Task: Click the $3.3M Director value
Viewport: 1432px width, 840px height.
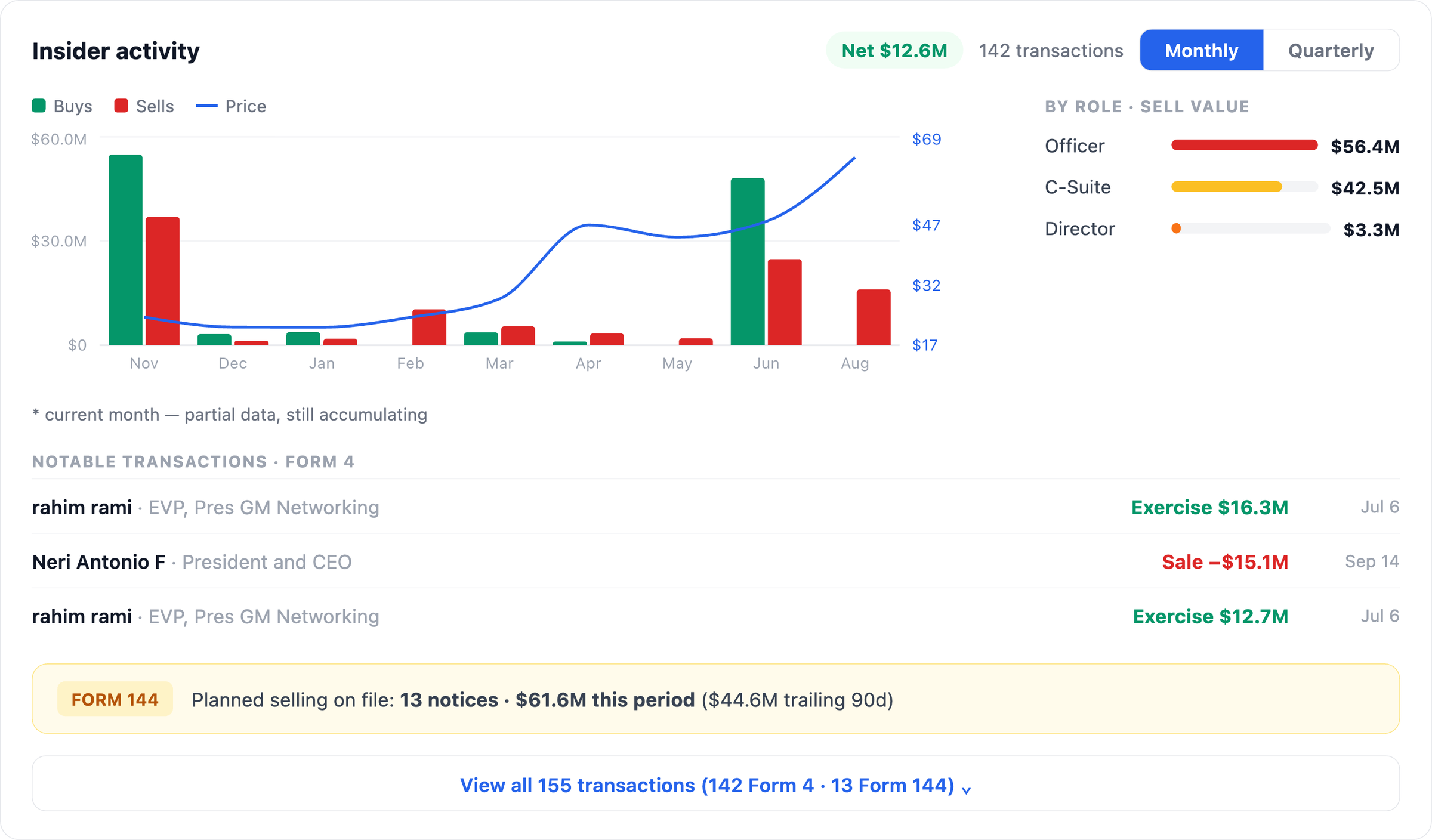Action: [1371, 230]
